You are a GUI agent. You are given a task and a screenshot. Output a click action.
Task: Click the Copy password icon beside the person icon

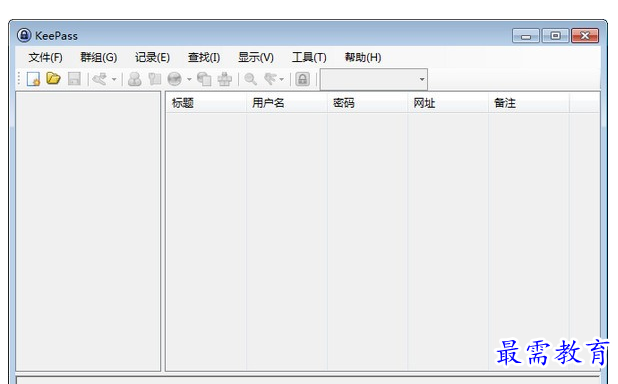[155, 79]
